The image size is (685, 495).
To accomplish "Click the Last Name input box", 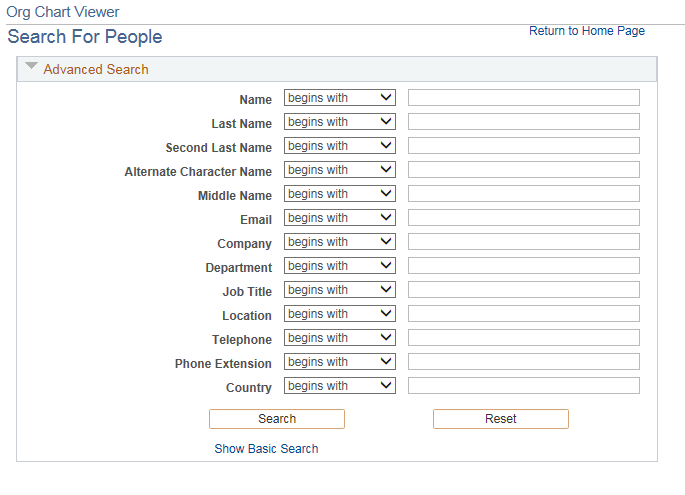I will (x=523, y=122).
